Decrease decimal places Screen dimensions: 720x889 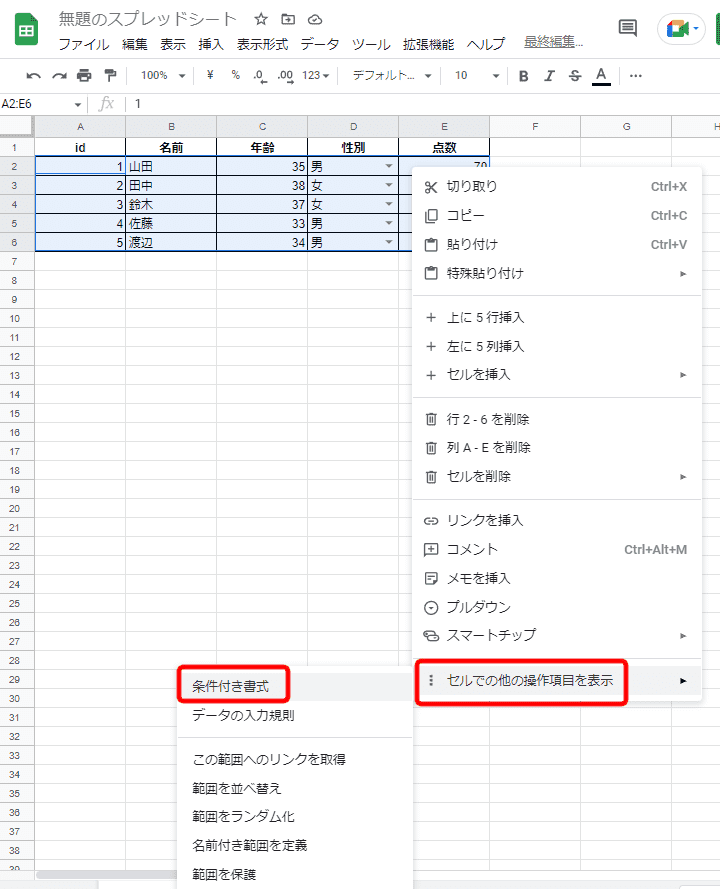260,75
